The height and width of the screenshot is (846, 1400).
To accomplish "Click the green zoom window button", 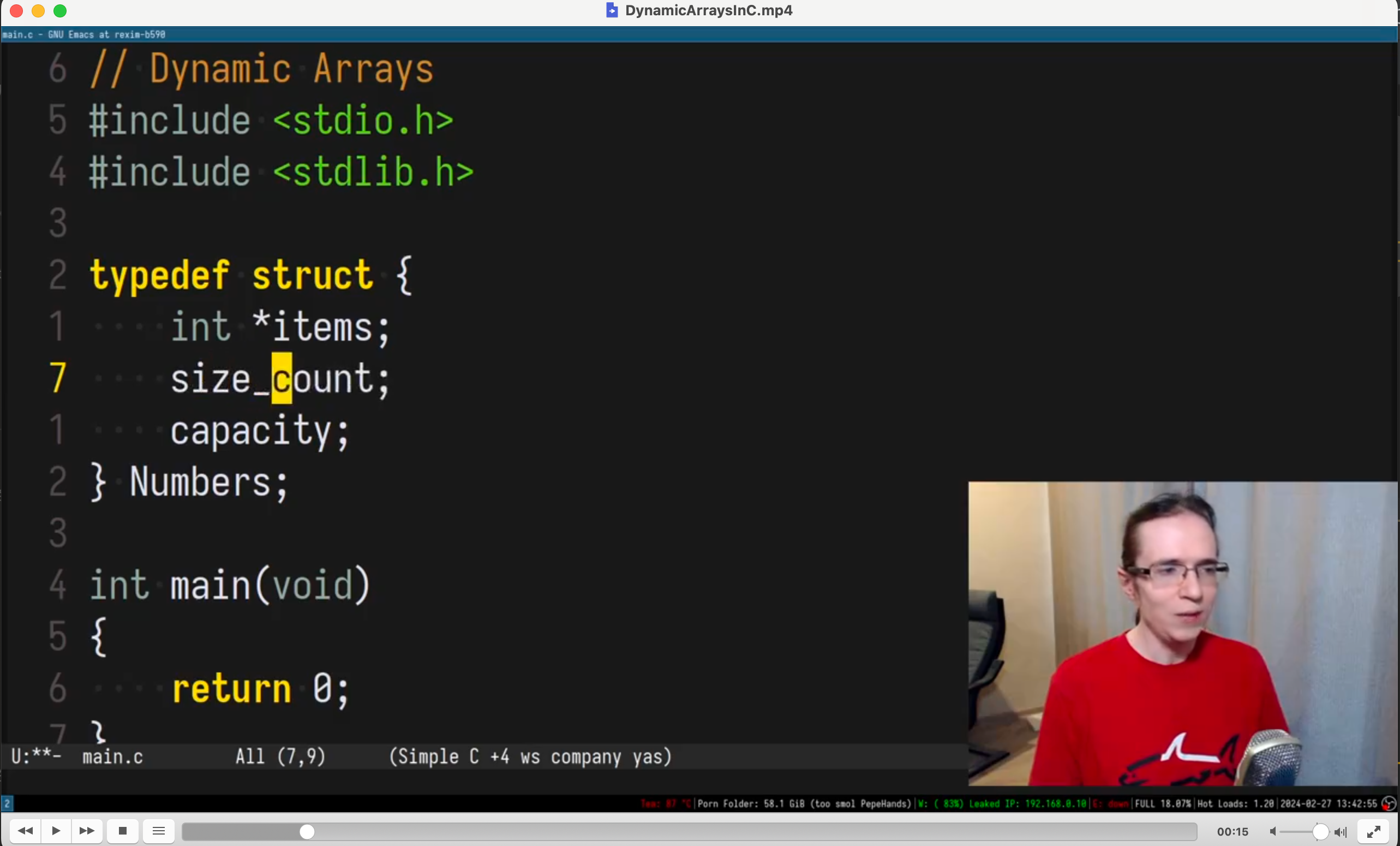I will (59, 11).
